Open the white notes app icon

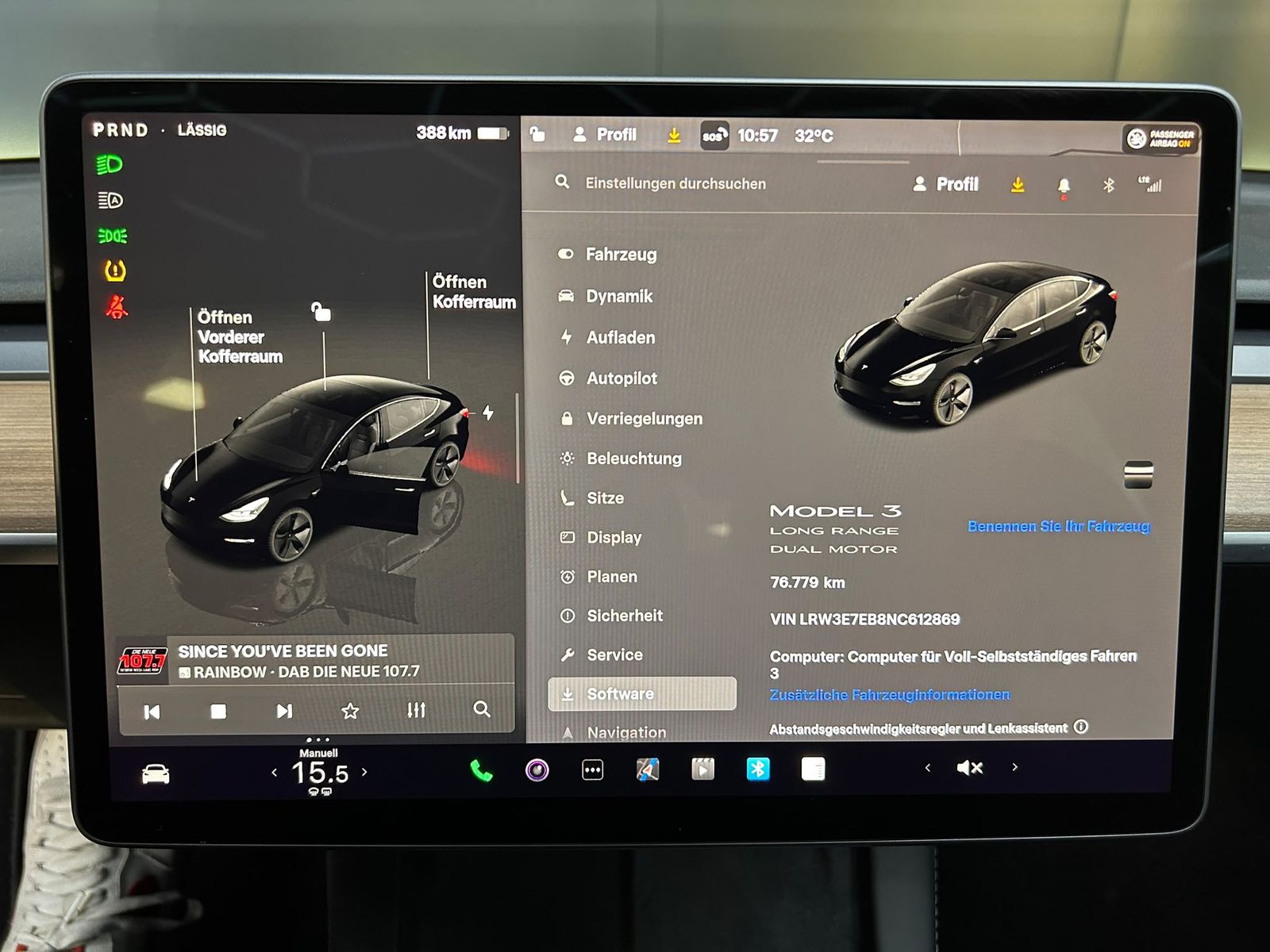click(x=813, y=769)
